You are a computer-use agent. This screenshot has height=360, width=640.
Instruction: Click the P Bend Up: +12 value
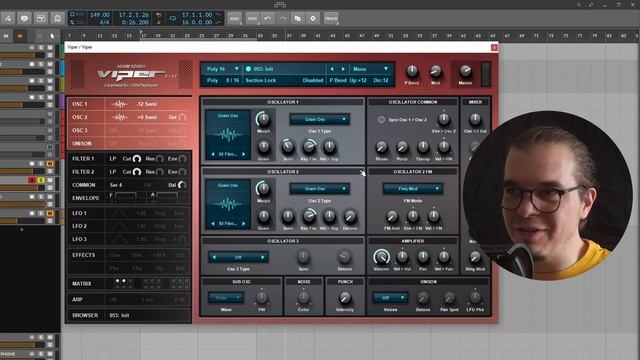[358, 80]
